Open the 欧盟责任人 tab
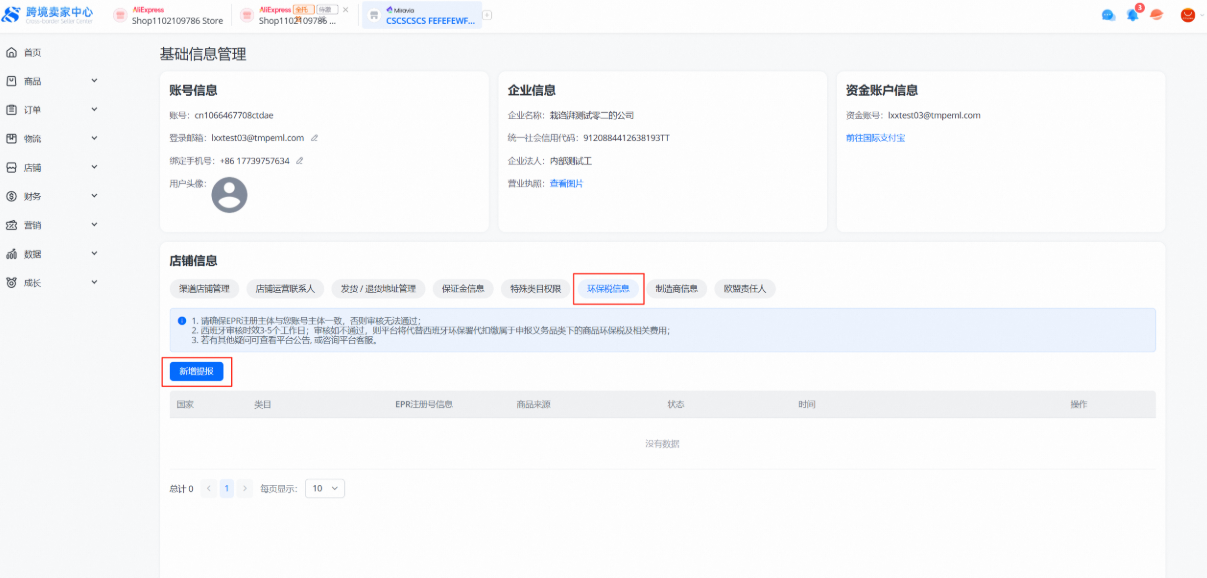The width and height of the screenshot is (1207, 578). tap(745, 289)
